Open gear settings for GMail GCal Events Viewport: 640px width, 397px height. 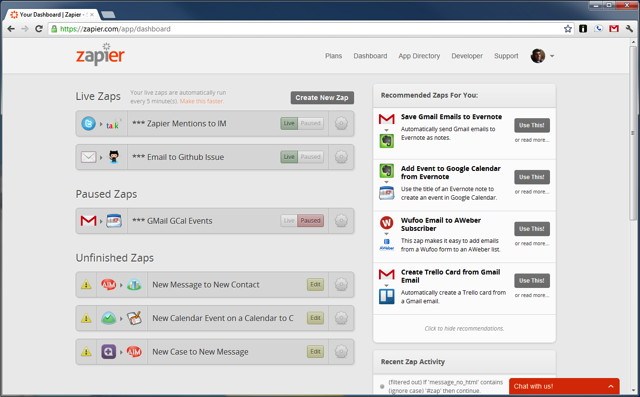[341, 221]
